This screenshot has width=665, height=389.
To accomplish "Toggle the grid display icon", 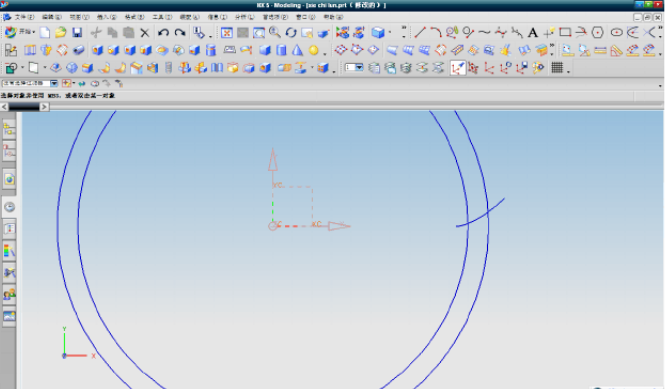I will [x=557, y=67].
